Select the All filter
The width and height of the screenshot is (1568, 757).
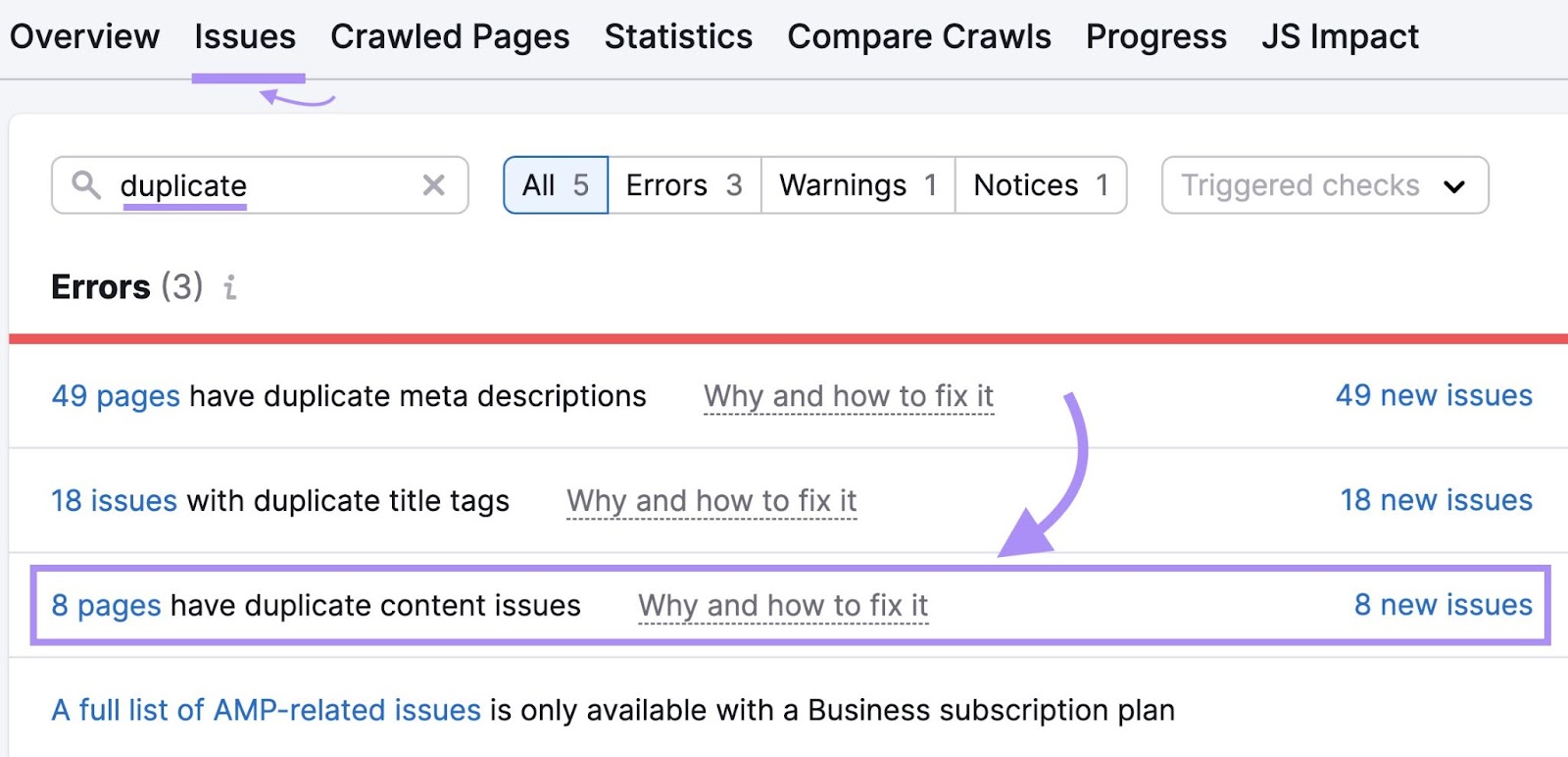click(x=555, y=185)
